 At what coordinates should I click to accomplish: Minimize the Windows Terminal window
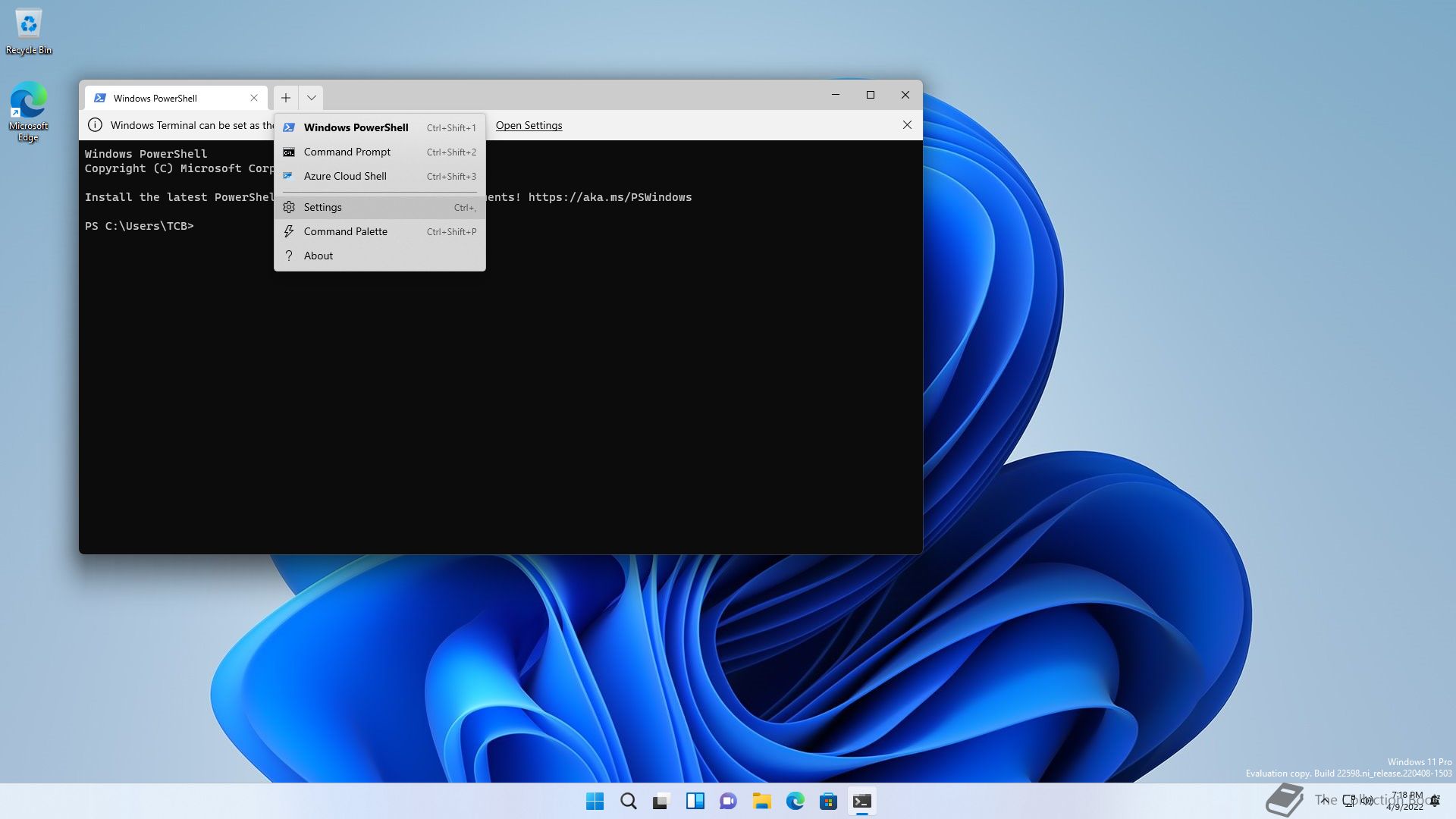(x=836, y=95)
